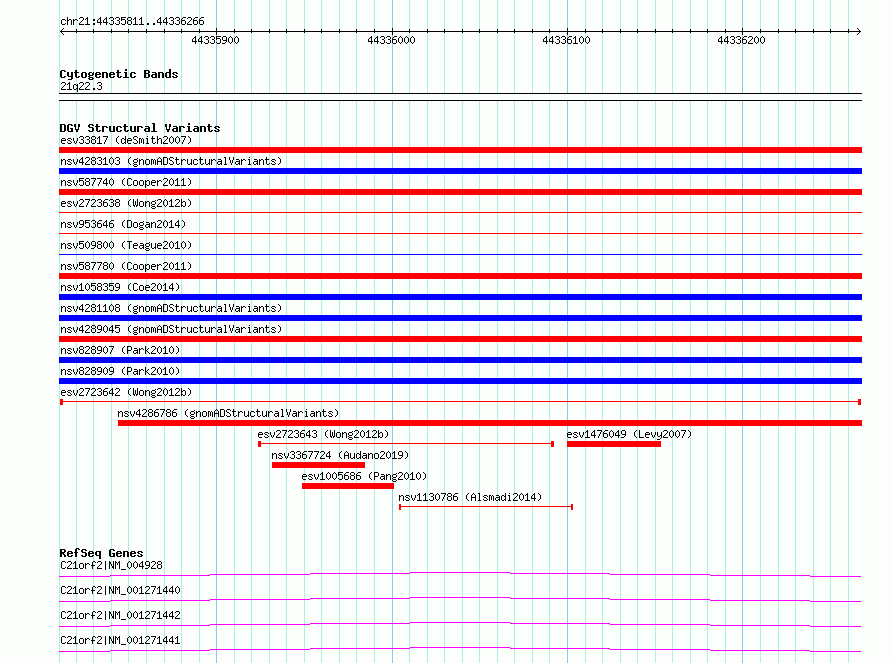The height and width of the screenshot is (663, 890).
Task: Click nsv3367724 (Audano2019) label
Action: 340,455
